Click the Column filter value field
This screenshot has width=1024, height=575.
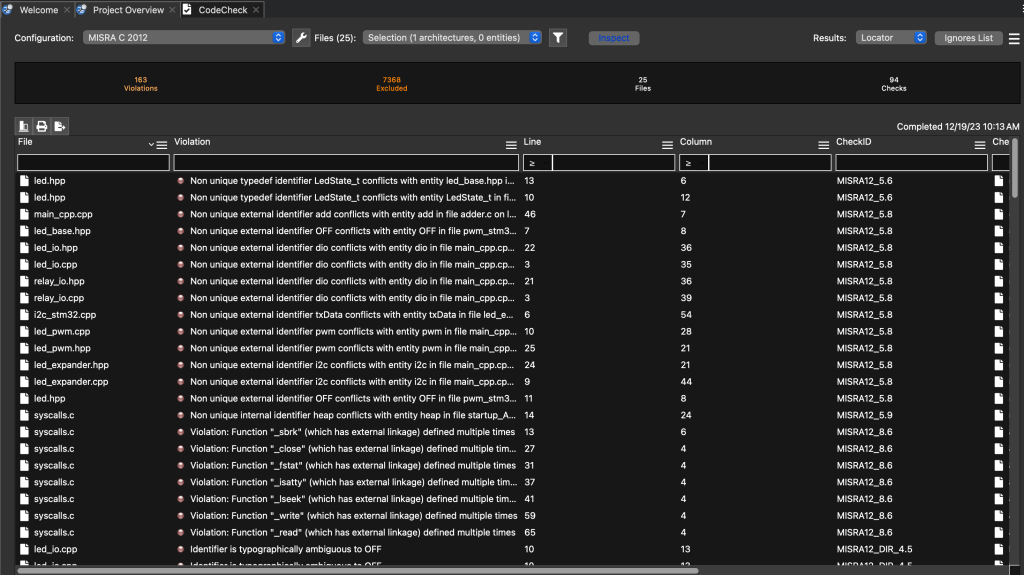point(770,163)
